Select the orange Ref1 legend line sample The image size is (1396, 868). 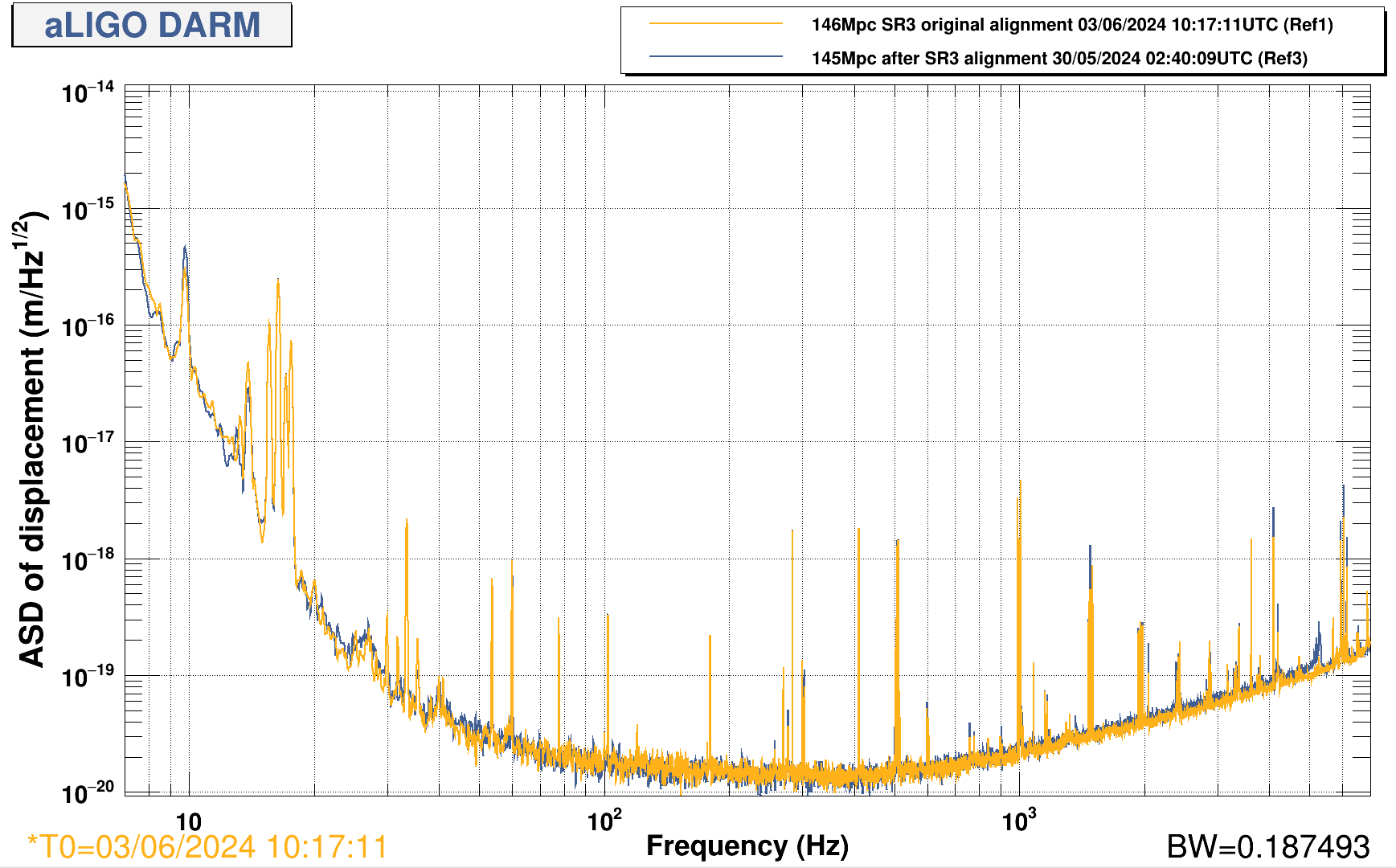pyautogui.click(x=715, y=24)
